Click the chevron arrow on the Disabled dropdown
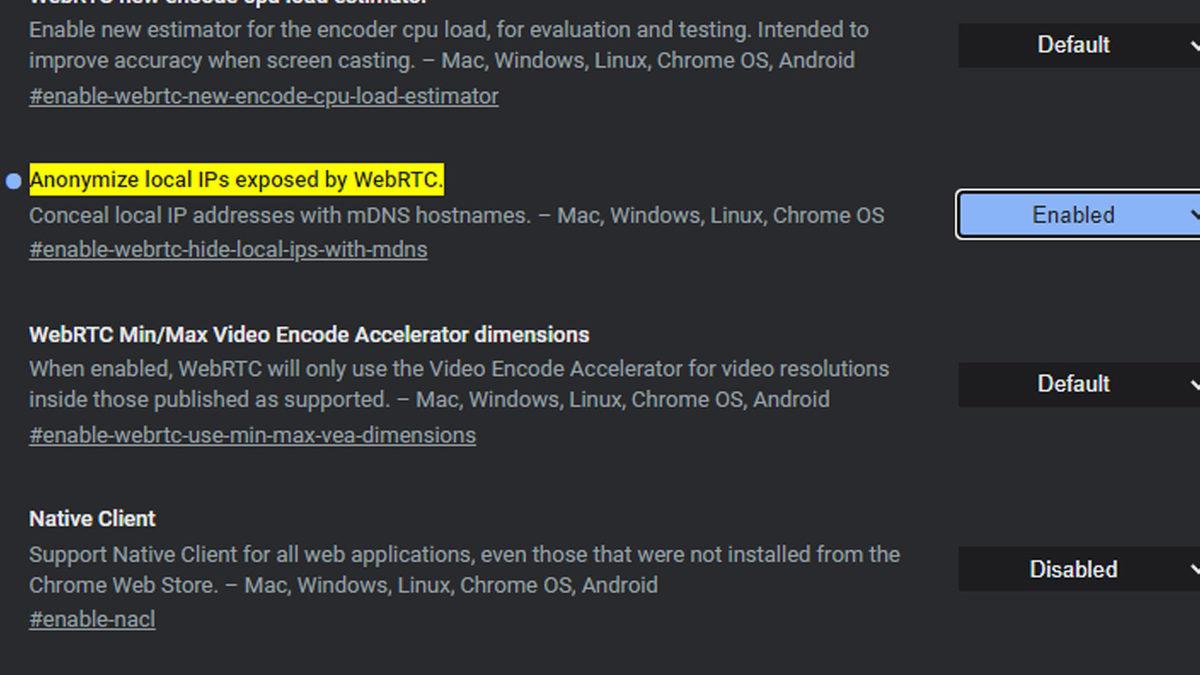The image size is (1200, 675). [1194, 569]
